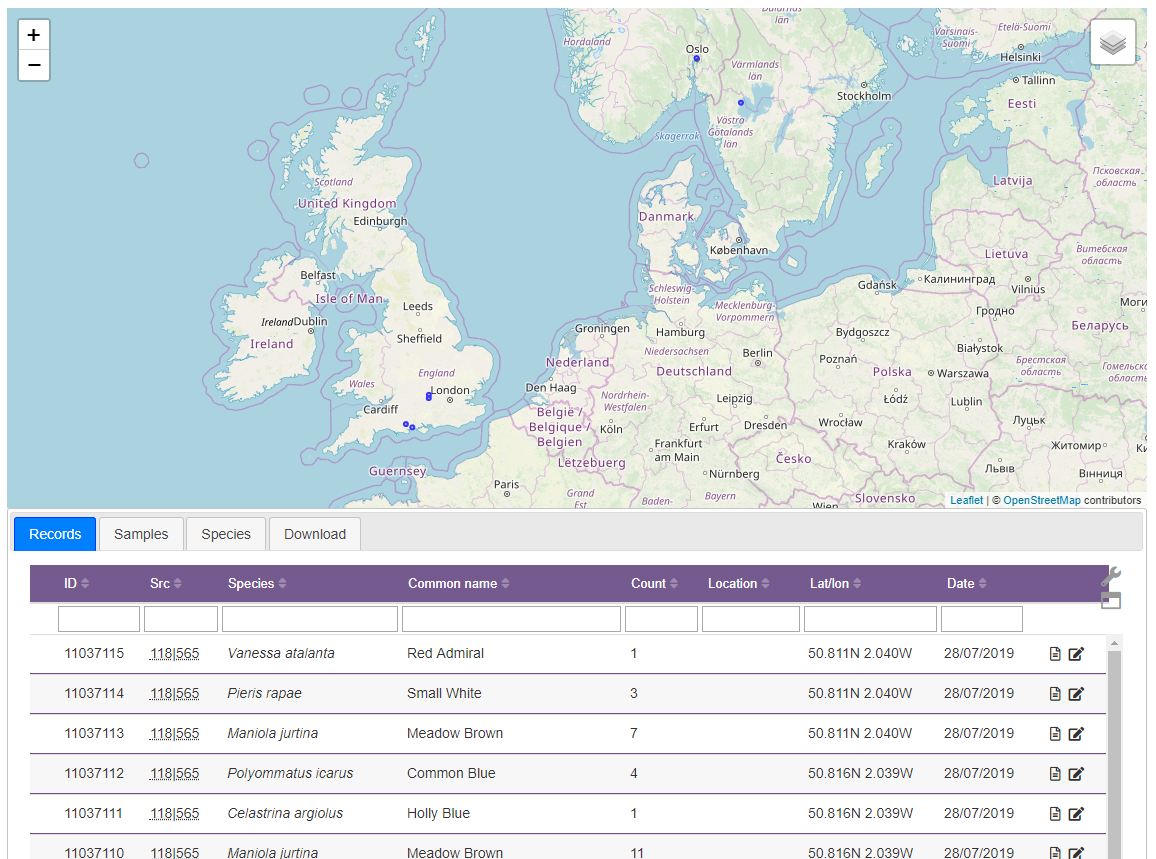Viewport: 1156px width, 859px height.
Task: Edit record 11037113 Meadow Brown
Action: (1076, 734)
